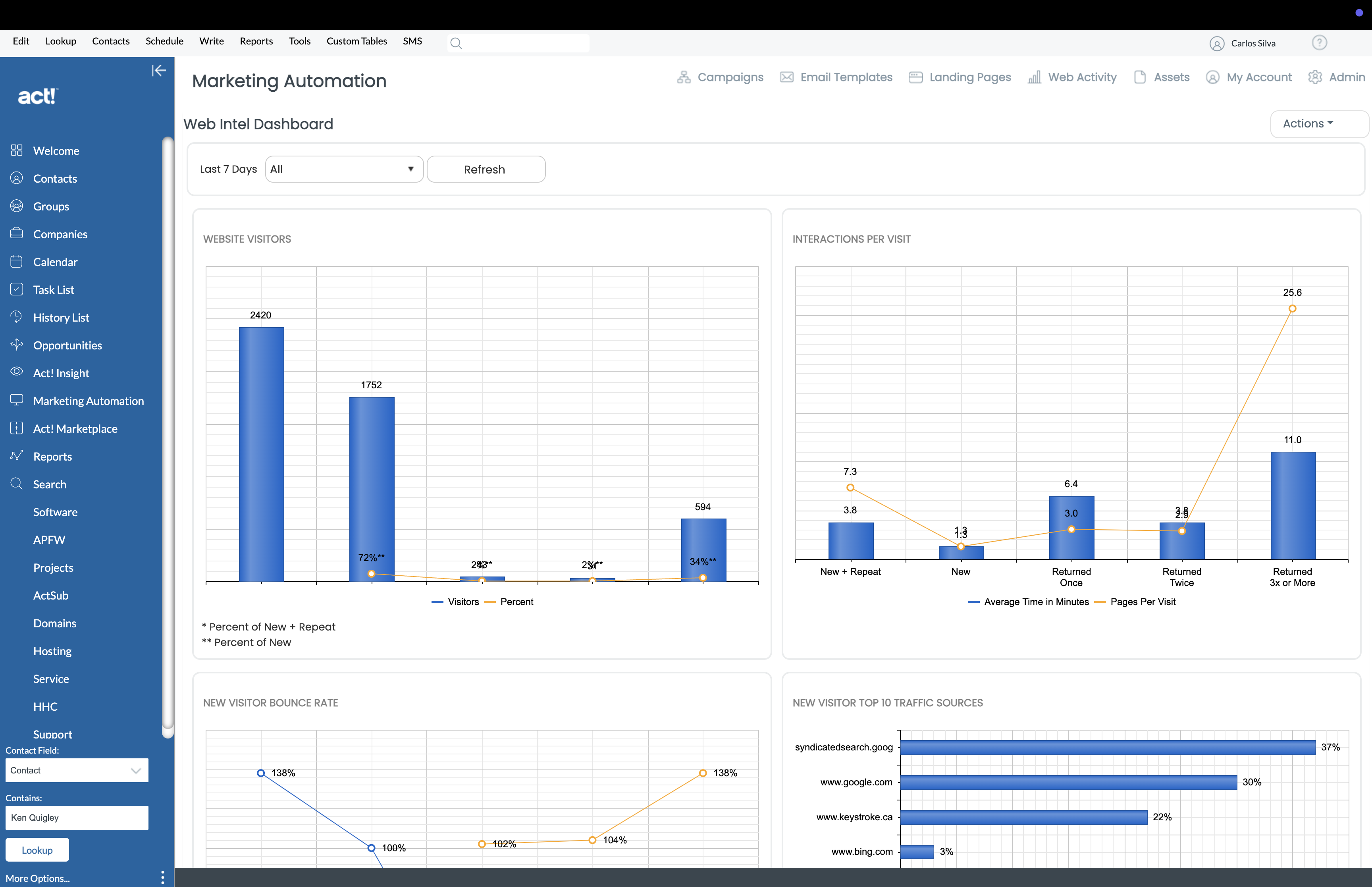Open the Schedule menu

(x=164, y=41)
